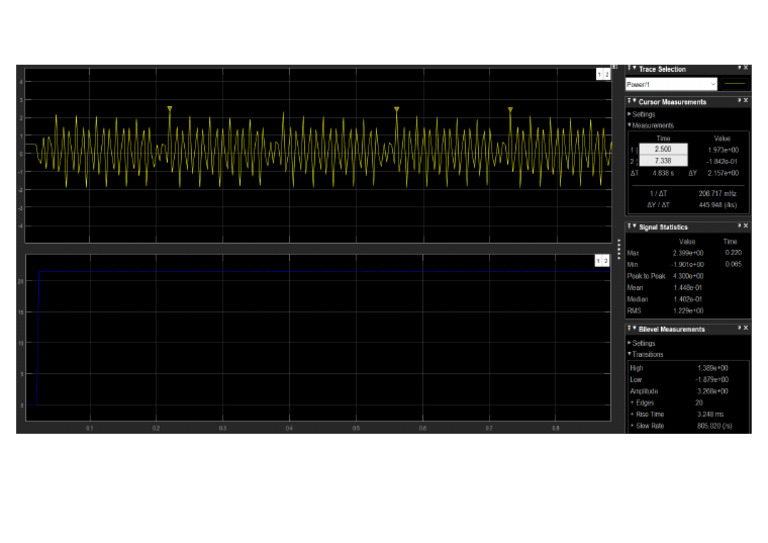The image size is (768, 543).
Task: Click the '2' badge on the lower plot
Action: 605,260
